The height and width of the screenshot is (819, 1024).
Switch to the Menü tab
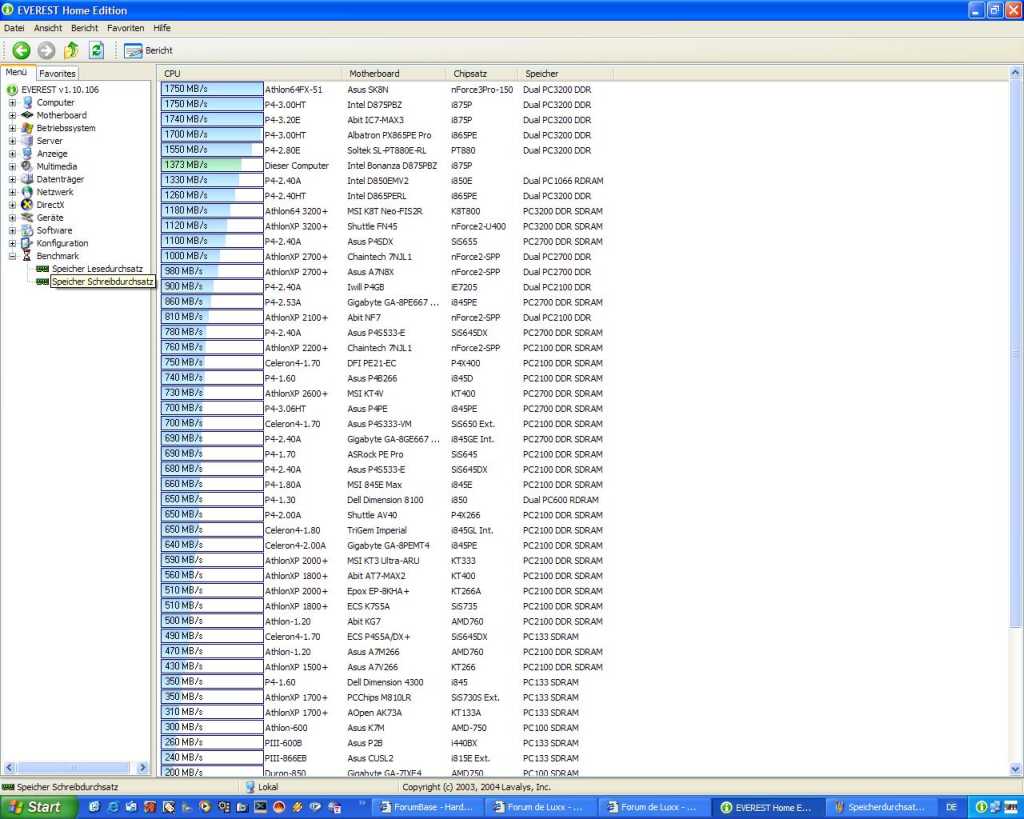[x=16, y=72]
